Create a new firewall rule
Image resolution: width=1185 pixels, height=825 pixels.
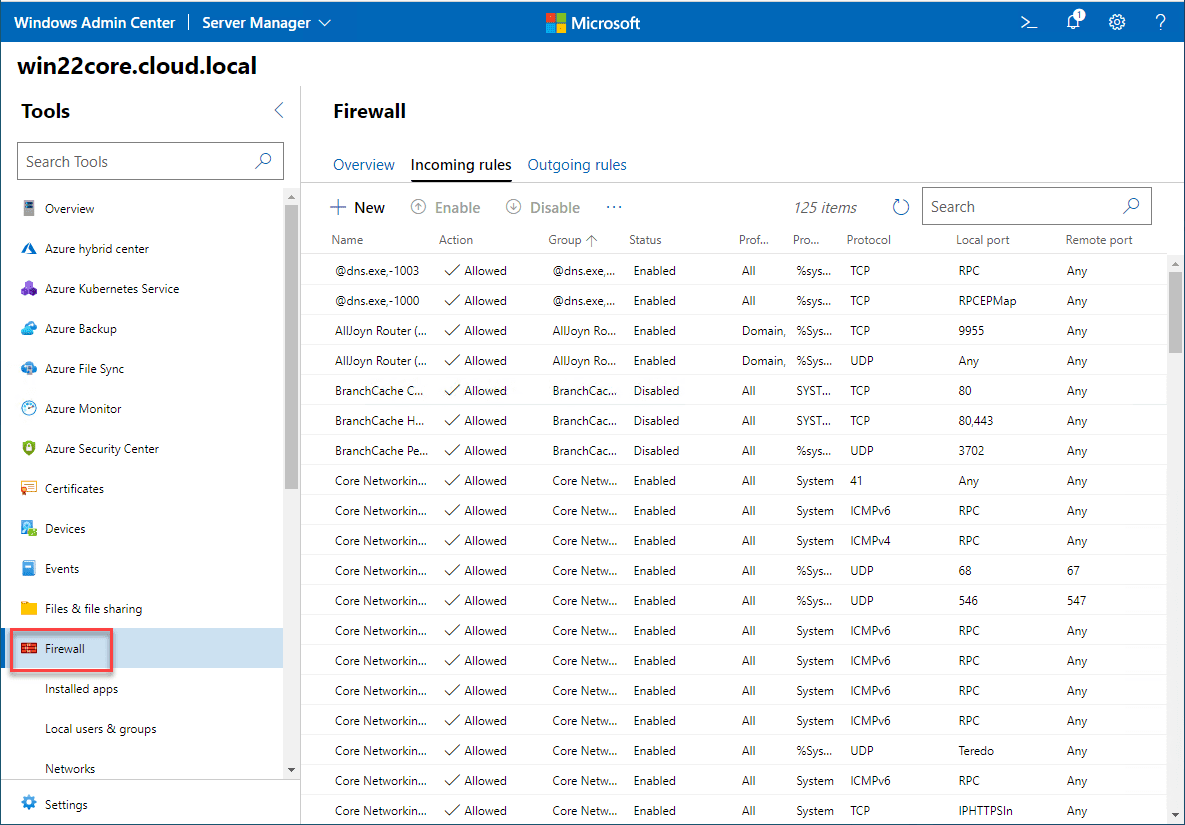coord(357,207)
